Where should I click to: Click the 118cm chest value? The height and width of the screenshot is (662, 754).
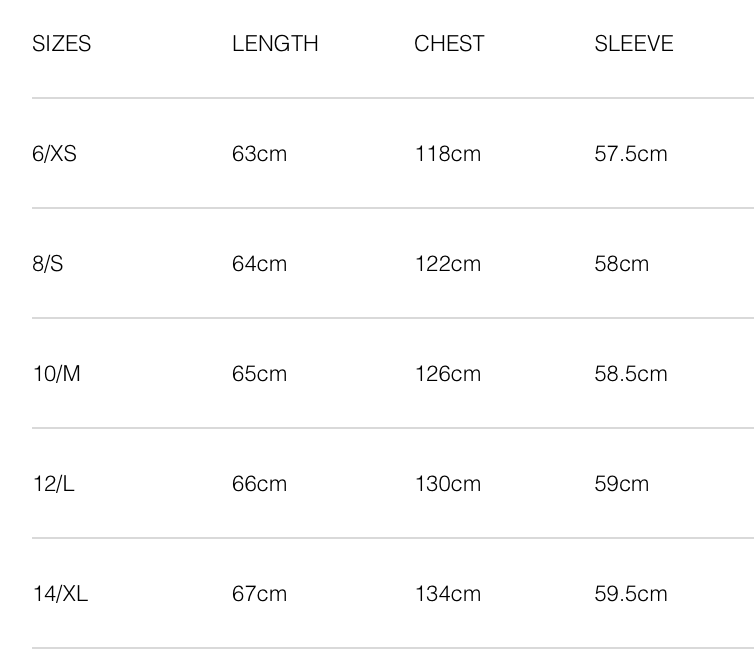[448, 154]
